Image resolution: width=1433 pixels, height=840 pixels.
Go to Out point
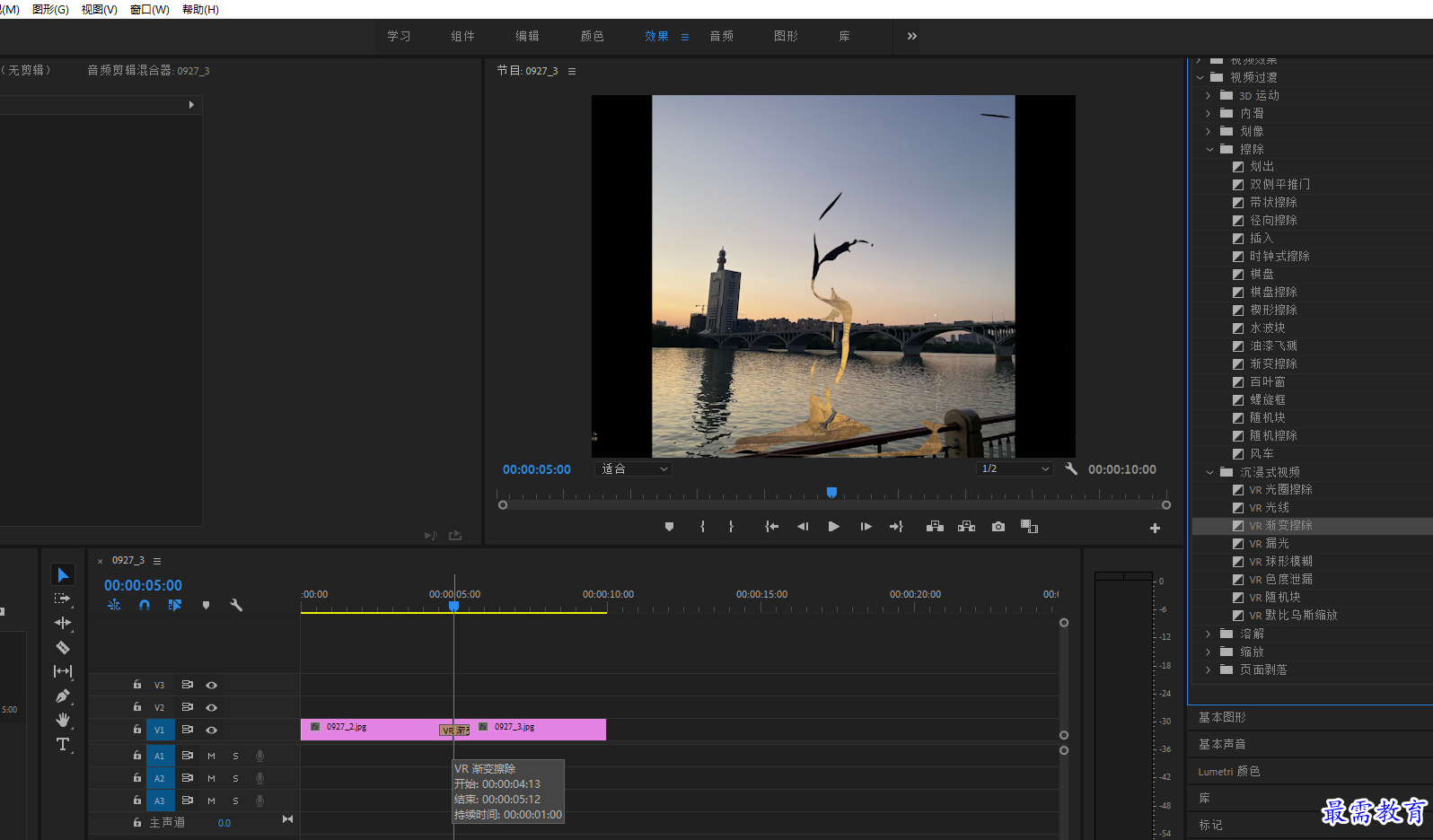pyautogui.click(x=896, y=527)
